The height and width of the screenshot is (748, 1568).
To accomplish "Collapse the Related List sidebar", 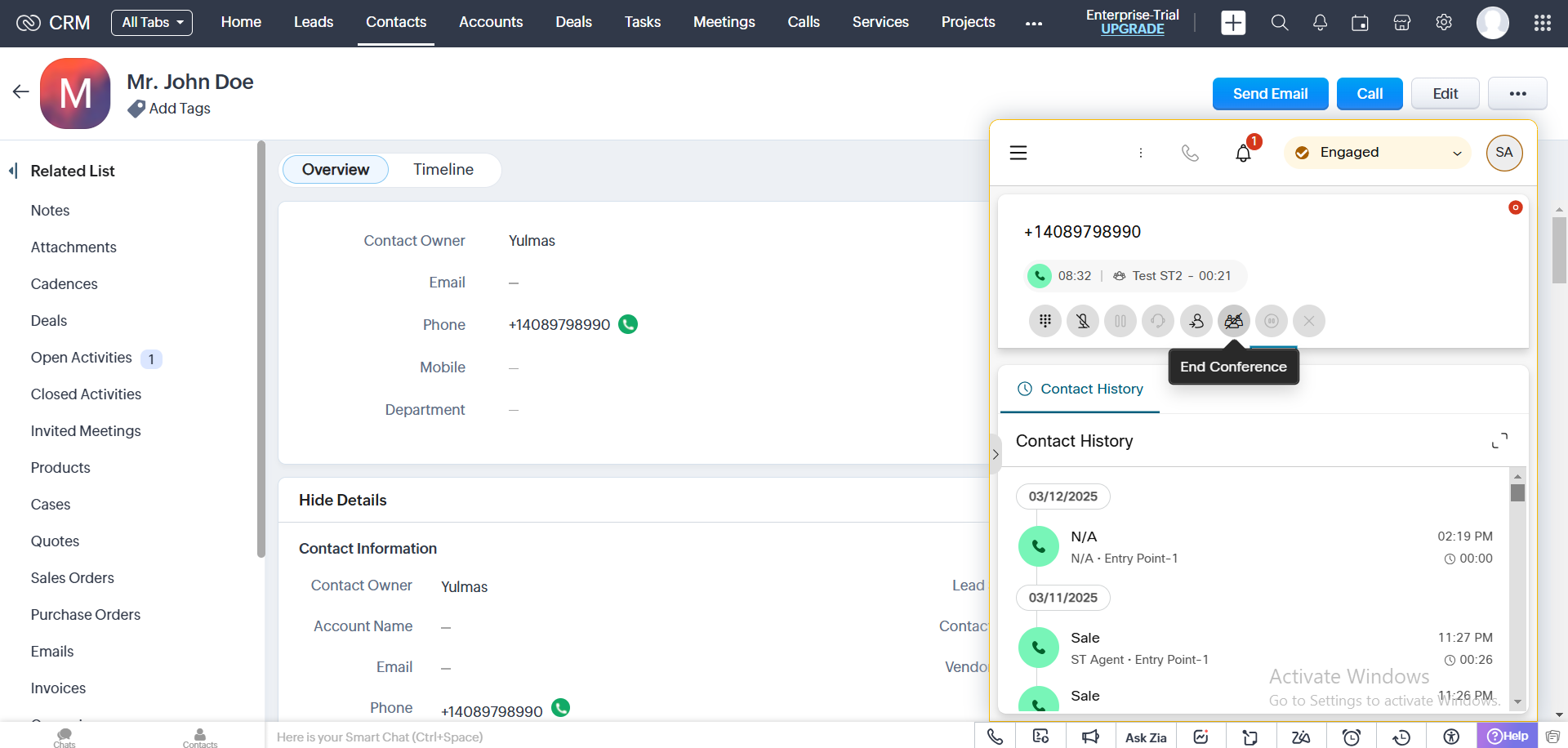I will coord(13,171).
